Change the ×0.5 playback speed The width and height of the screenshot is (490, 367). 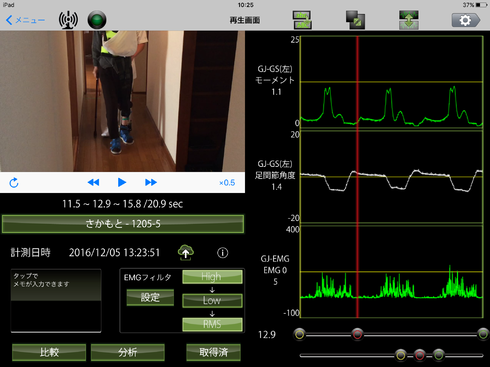[x=227, y=183]
